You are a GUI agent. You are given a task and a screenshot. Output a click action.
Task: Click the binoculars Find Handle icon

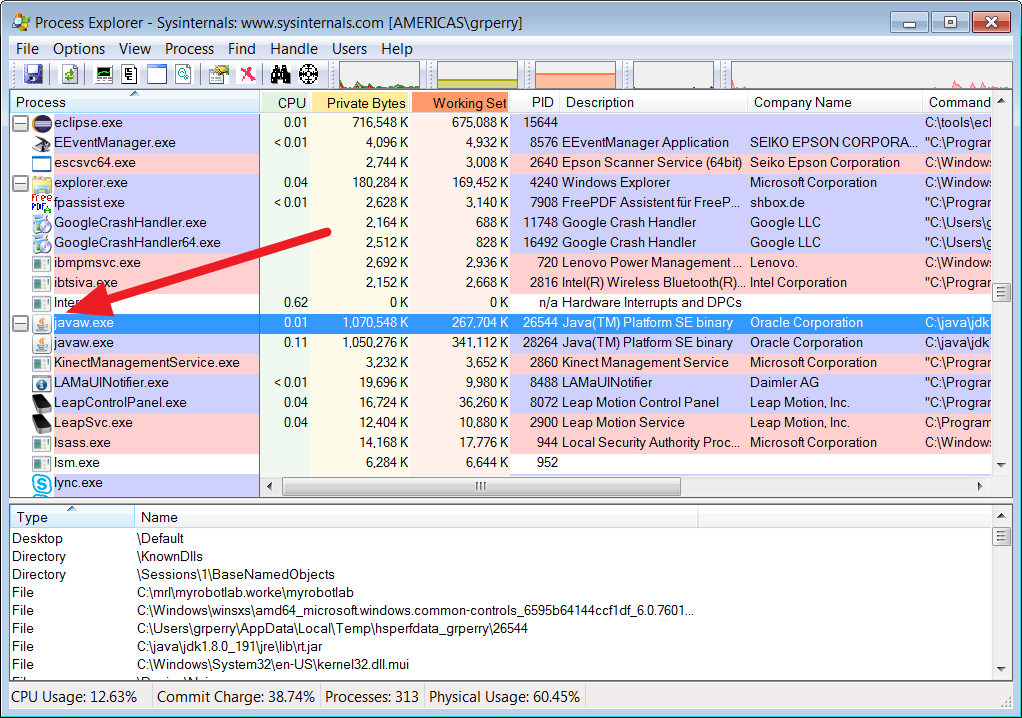point(281,74)
